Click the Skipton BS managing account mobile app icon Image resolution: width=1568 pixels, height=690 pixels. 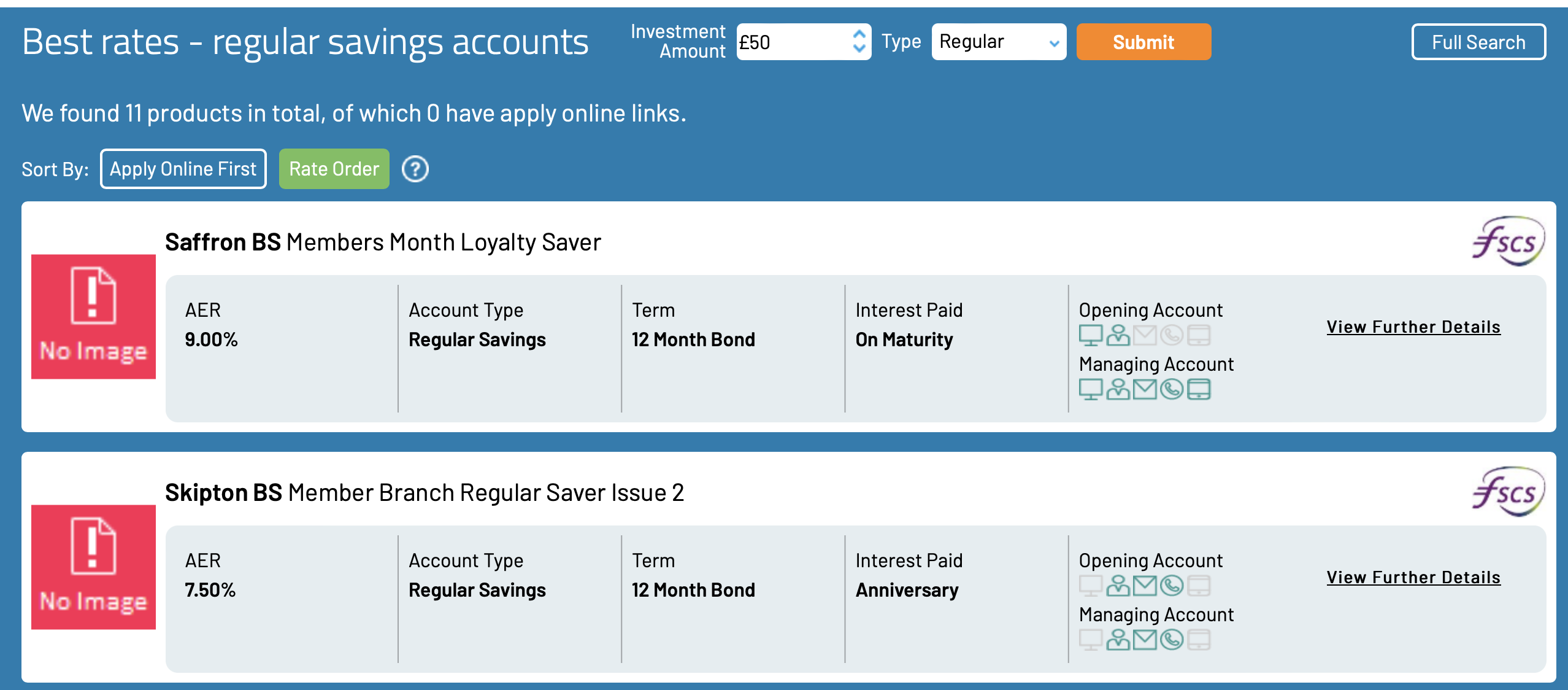coord(1199,640)
